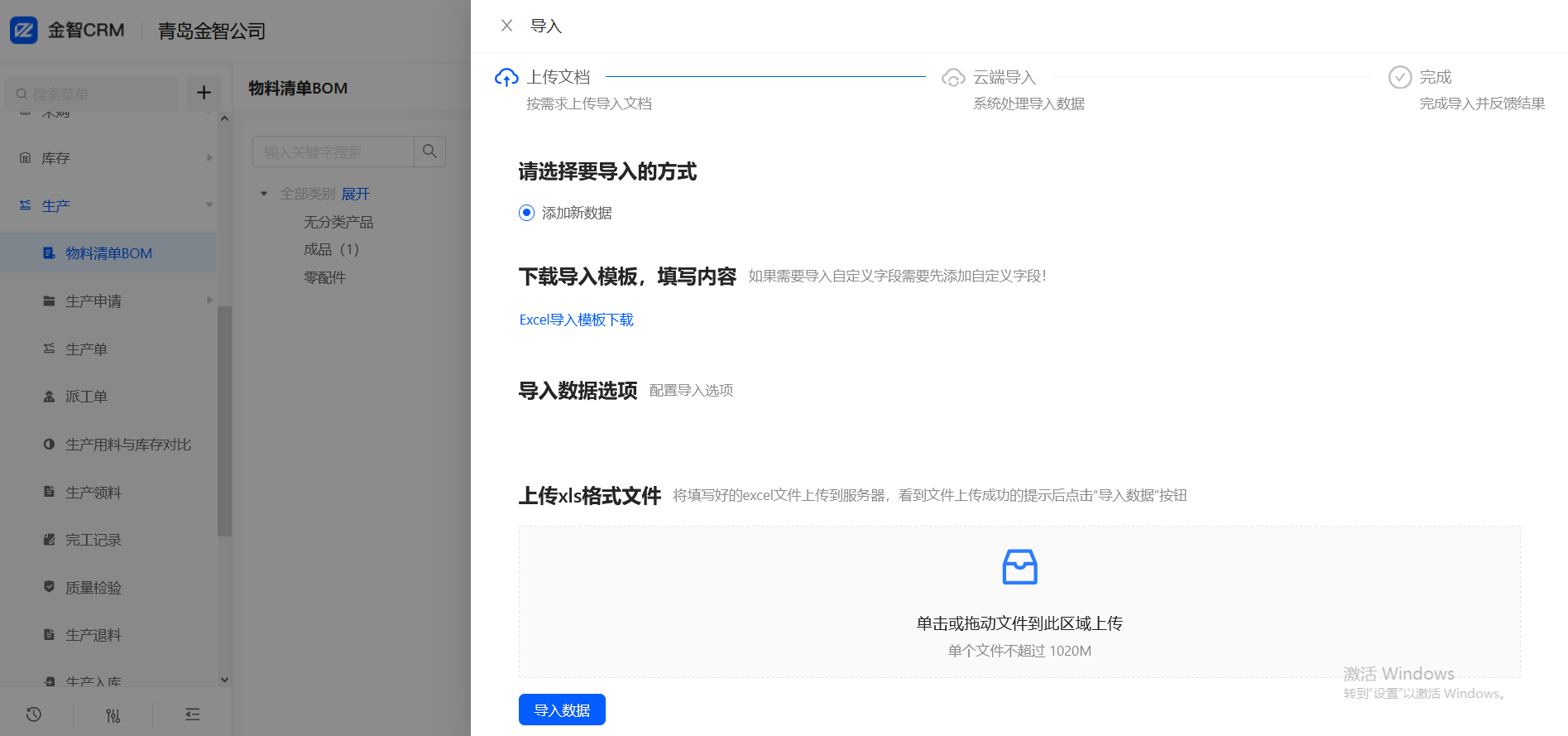Image resolution: width=1568 pixels, height=736 pixels.
Task: Click the 库存 warehouse icon
Action: coord(25,157)
